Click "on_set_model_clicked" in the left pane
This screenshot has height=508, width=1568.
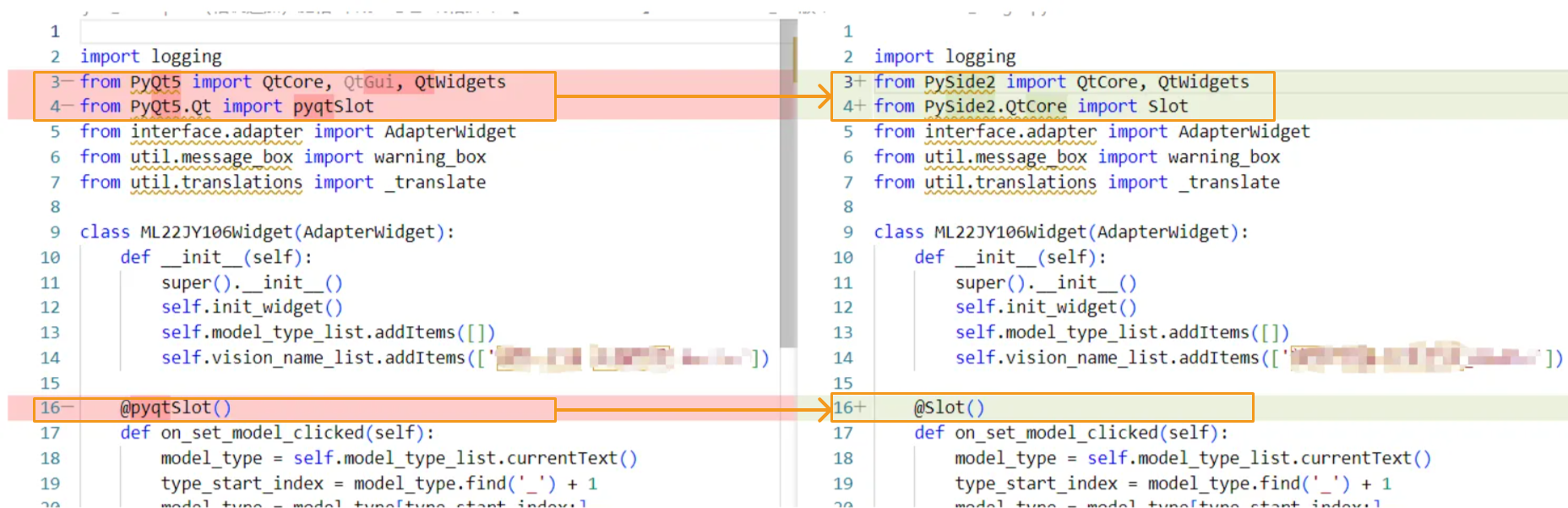click(263, 434)
